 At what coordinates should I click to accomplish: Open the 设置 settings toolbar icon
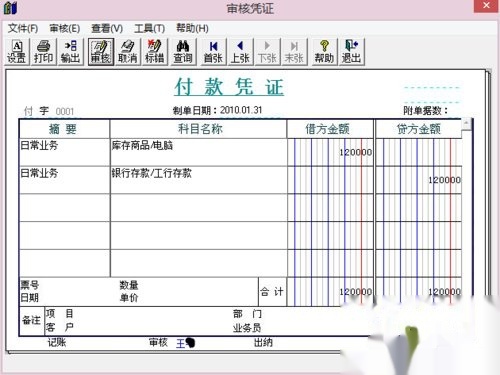coord(17,52)
